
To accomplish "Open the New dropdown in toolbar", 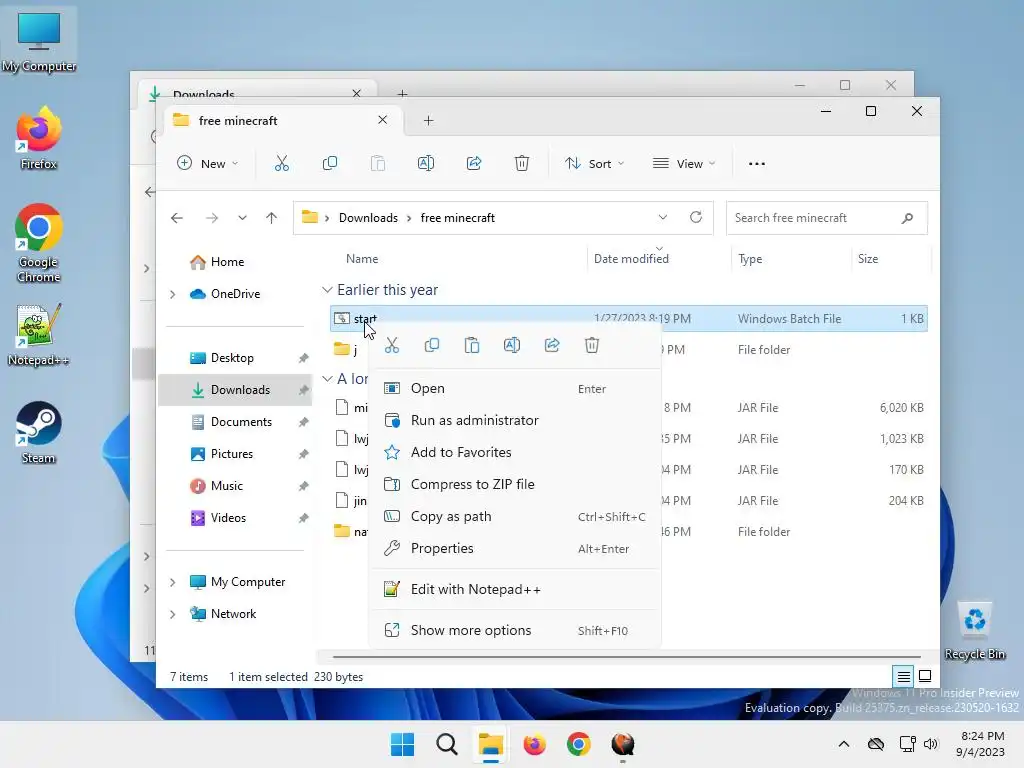I will click(208, 163).
